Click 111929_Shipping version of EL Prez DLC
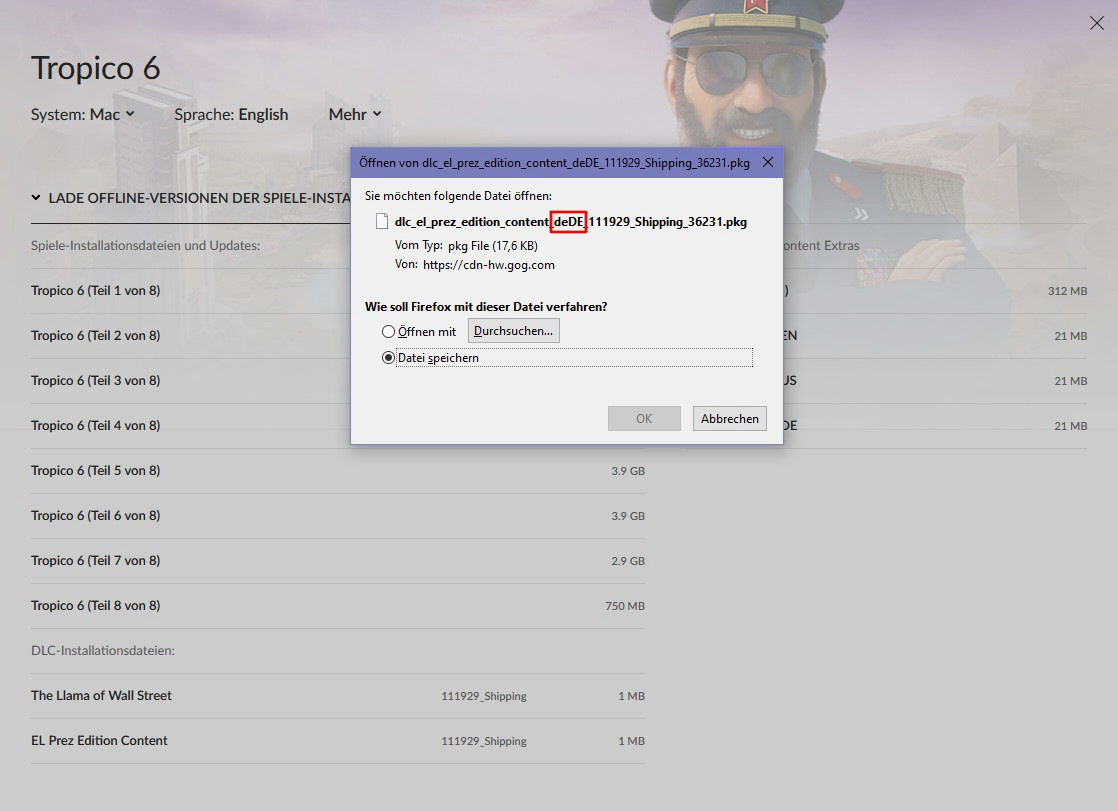This screenshot has height=811, width=1118. (x=483, y=741)
